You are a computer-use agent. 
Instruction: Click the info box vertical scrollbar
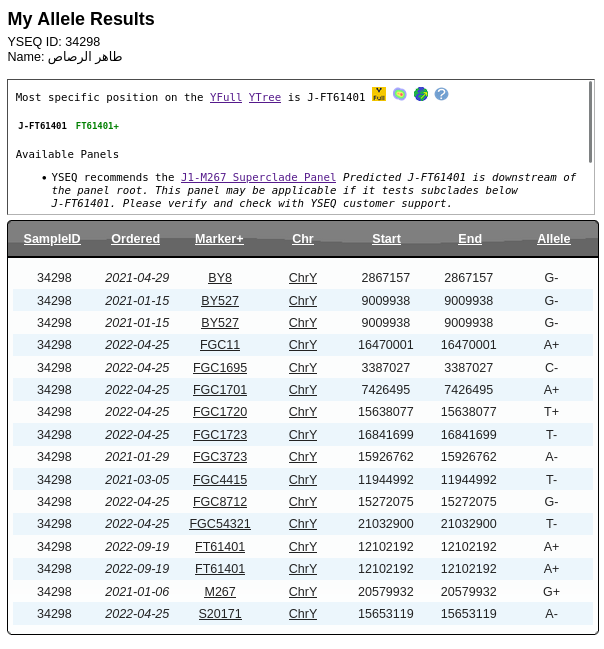coord(590,122)
